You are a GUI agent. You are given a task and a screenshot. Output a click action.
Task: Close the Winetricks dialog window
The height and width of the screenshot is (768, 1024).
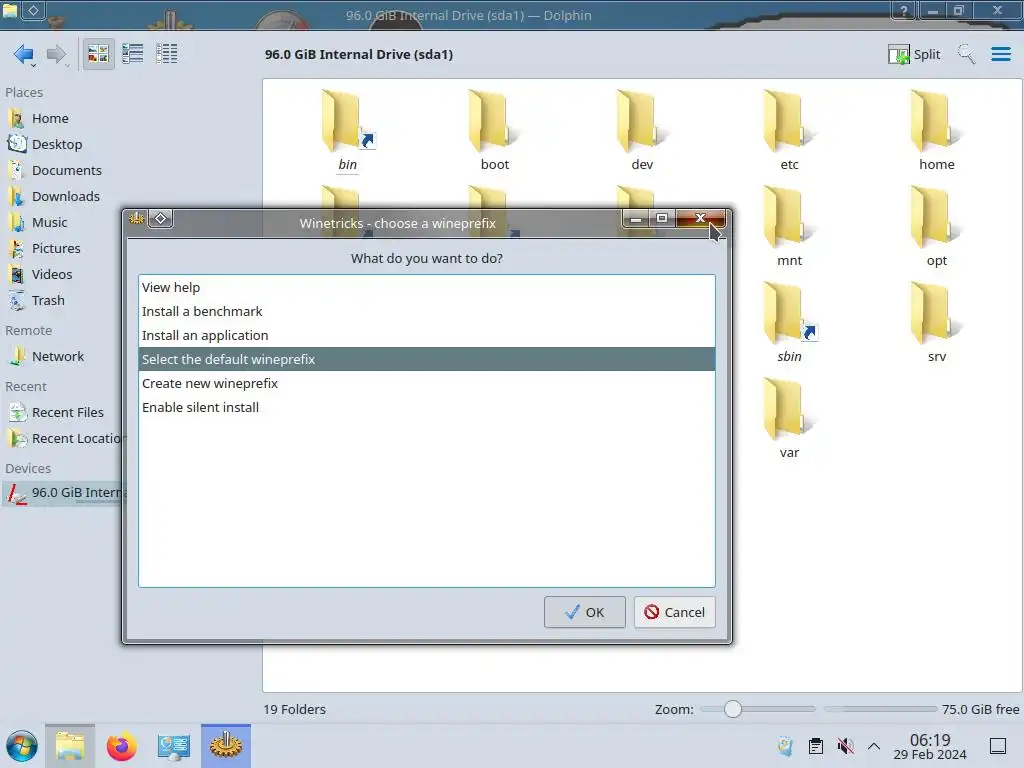[700, 218]
